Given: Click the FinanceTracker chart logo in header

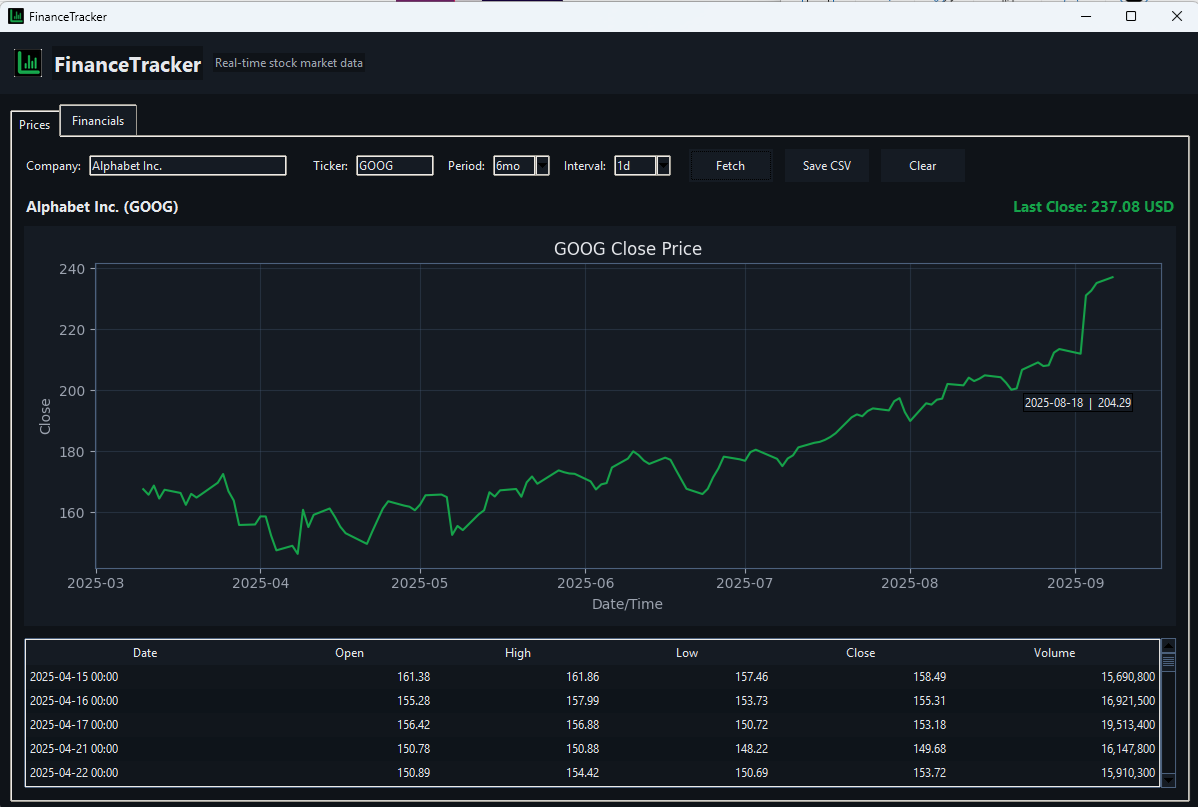Looking at the screenshot, I should pyautogui.click(x=29, y=63).
